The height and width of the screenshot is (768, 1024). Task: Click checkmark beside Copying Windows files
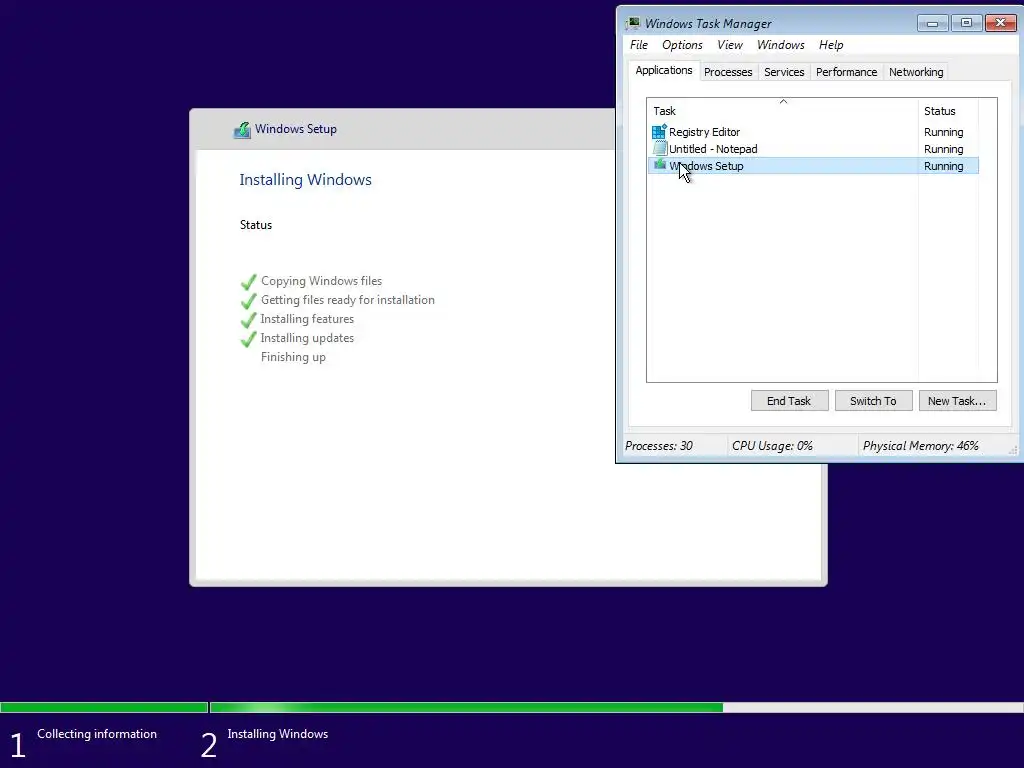tap(248, 282)
